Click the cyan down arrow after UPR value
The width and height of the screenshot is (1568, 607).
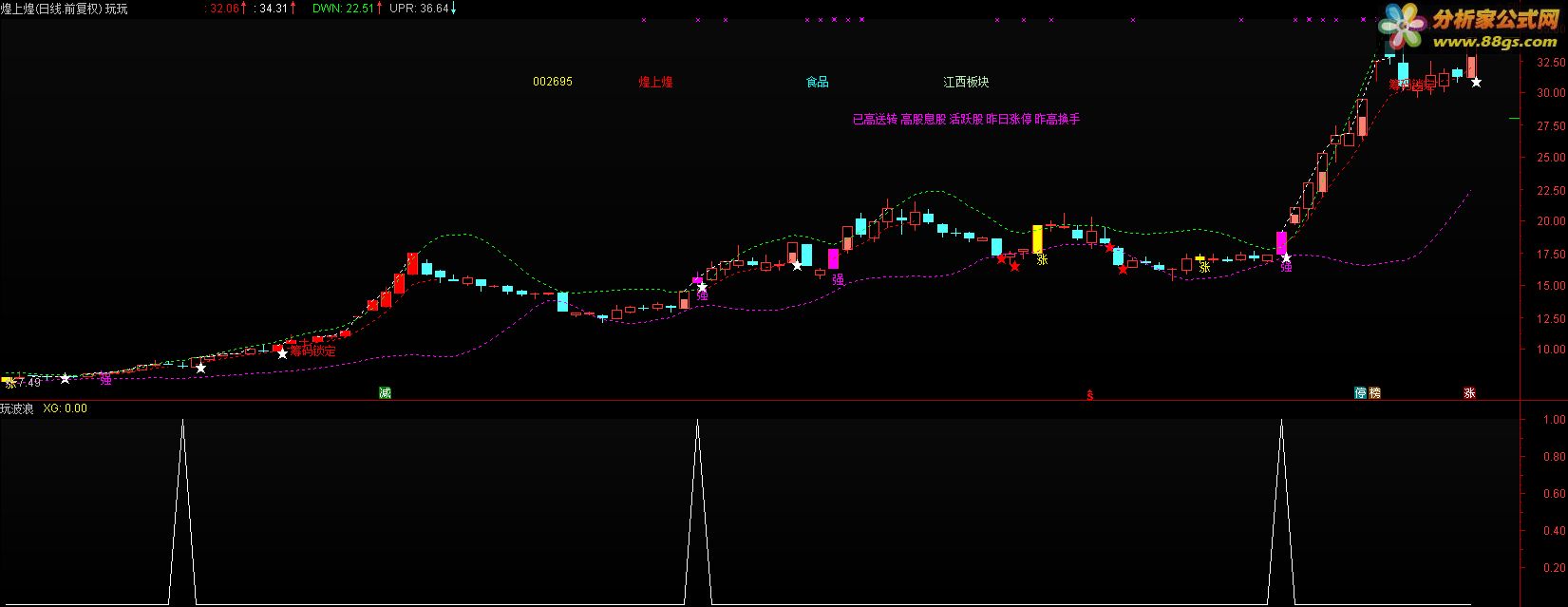453,9
